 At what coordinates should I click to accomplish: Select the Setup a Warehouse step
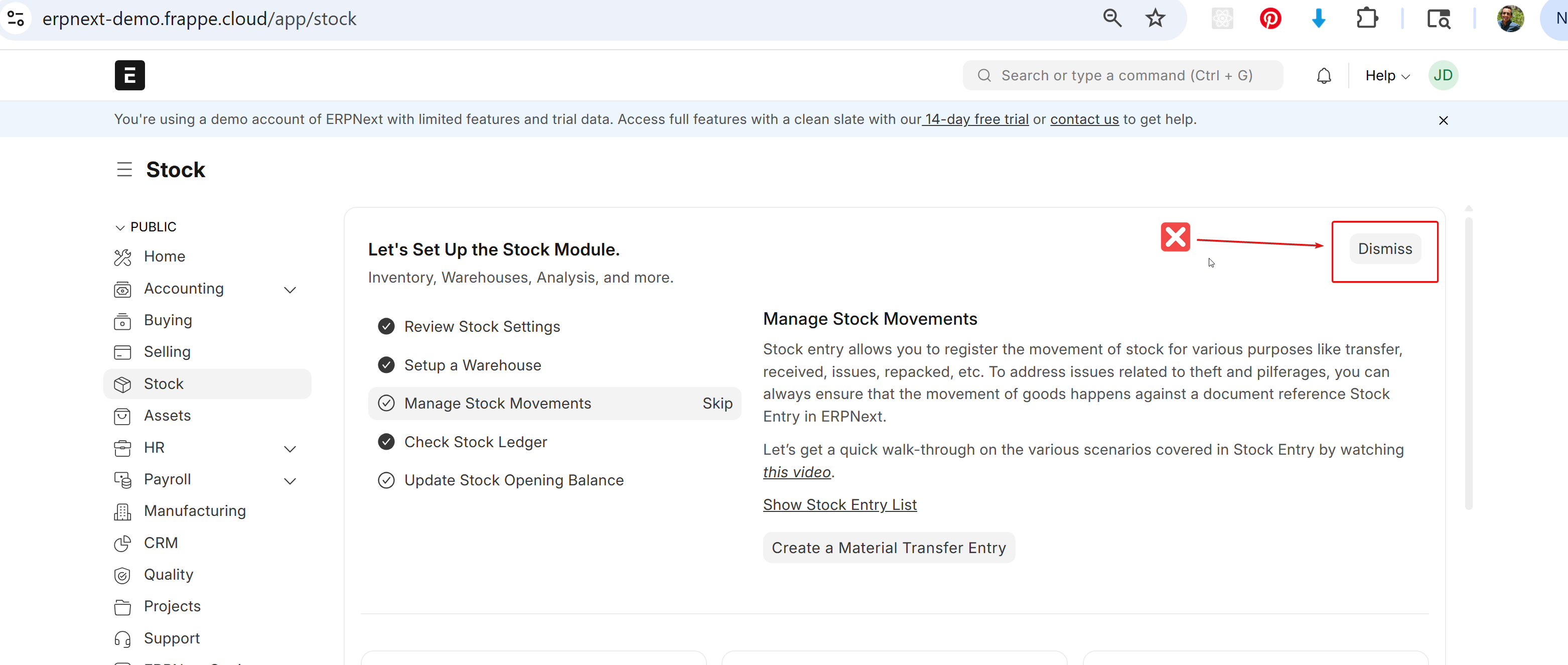(x=554, y=365)
